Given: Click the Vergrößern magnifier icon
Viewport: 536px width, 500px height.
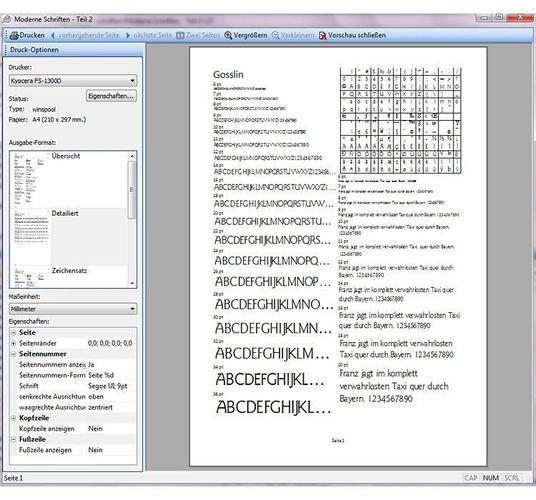Looking at the screenshot, I should (228, 35).
